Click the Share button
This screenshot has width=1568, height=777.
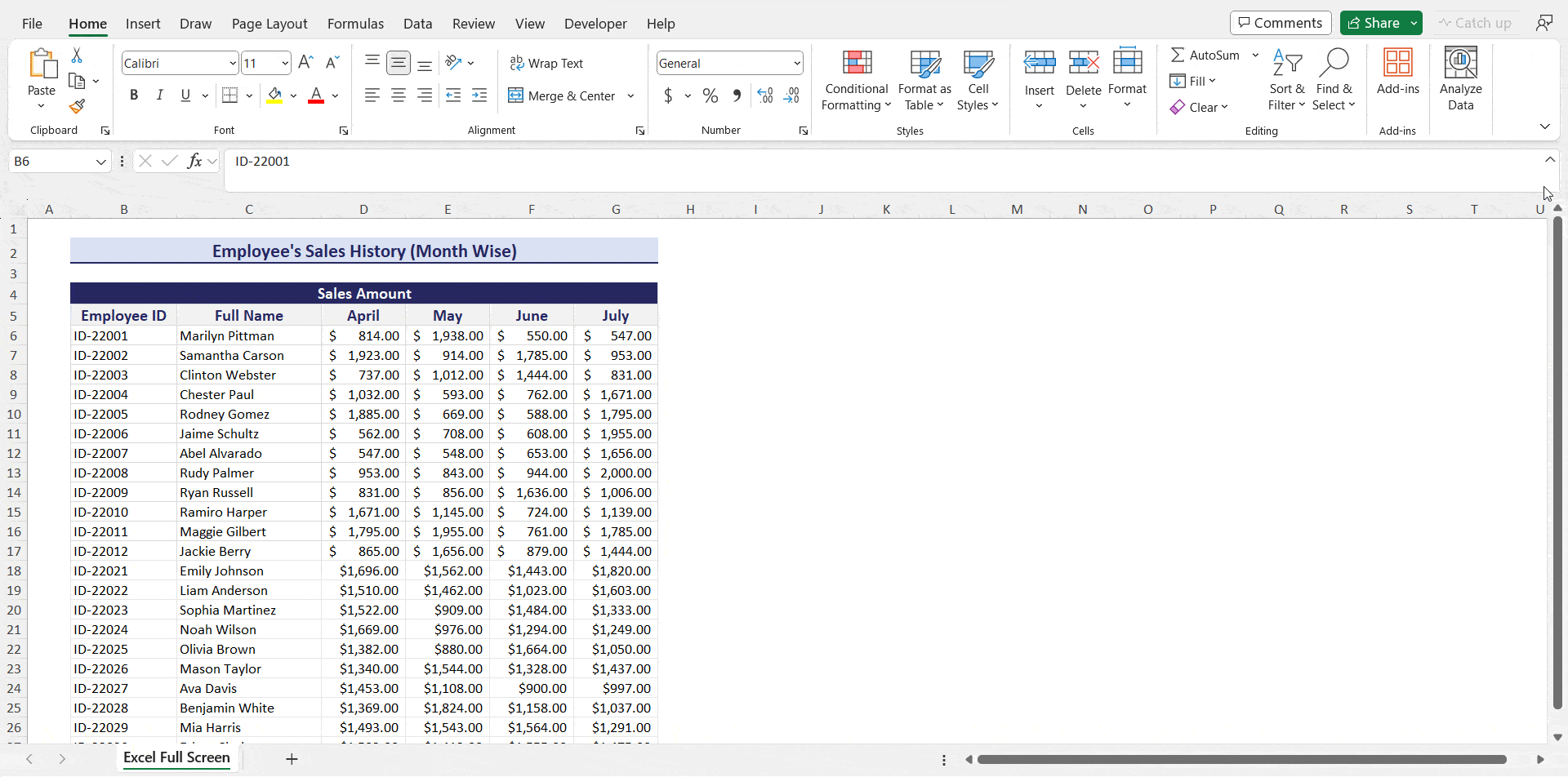pos(1373,23)
